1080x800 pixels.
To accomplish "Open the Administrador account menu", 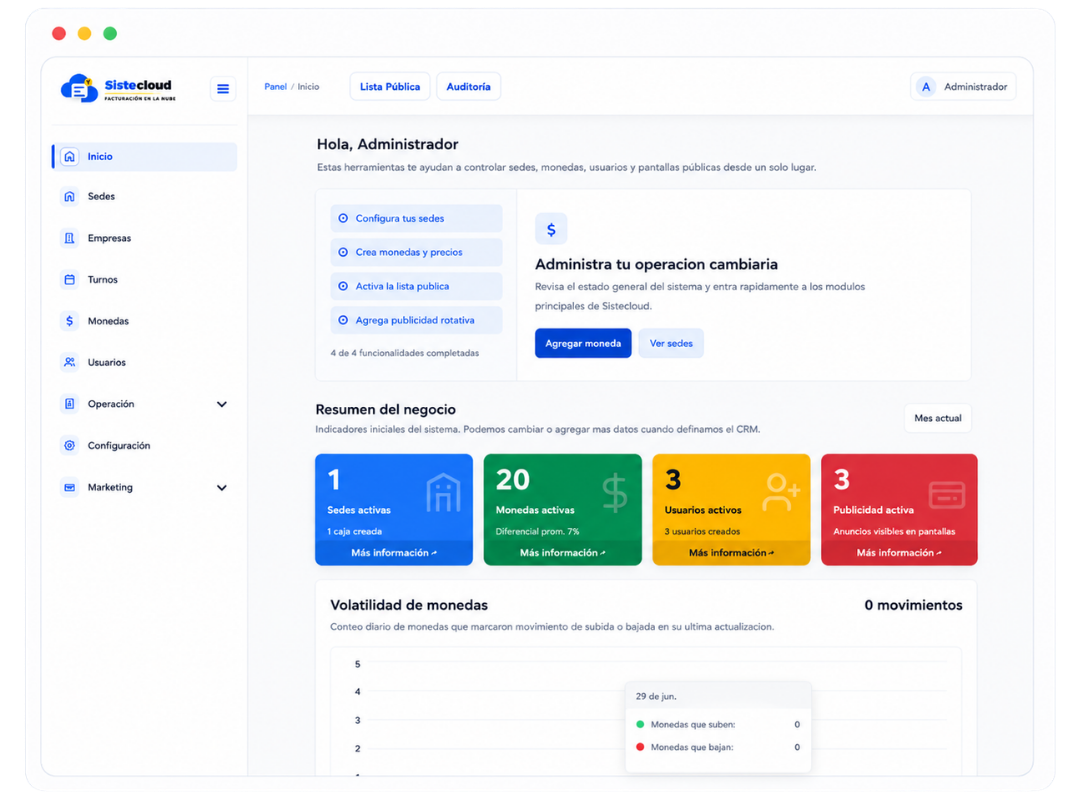I will coord(963,87).
